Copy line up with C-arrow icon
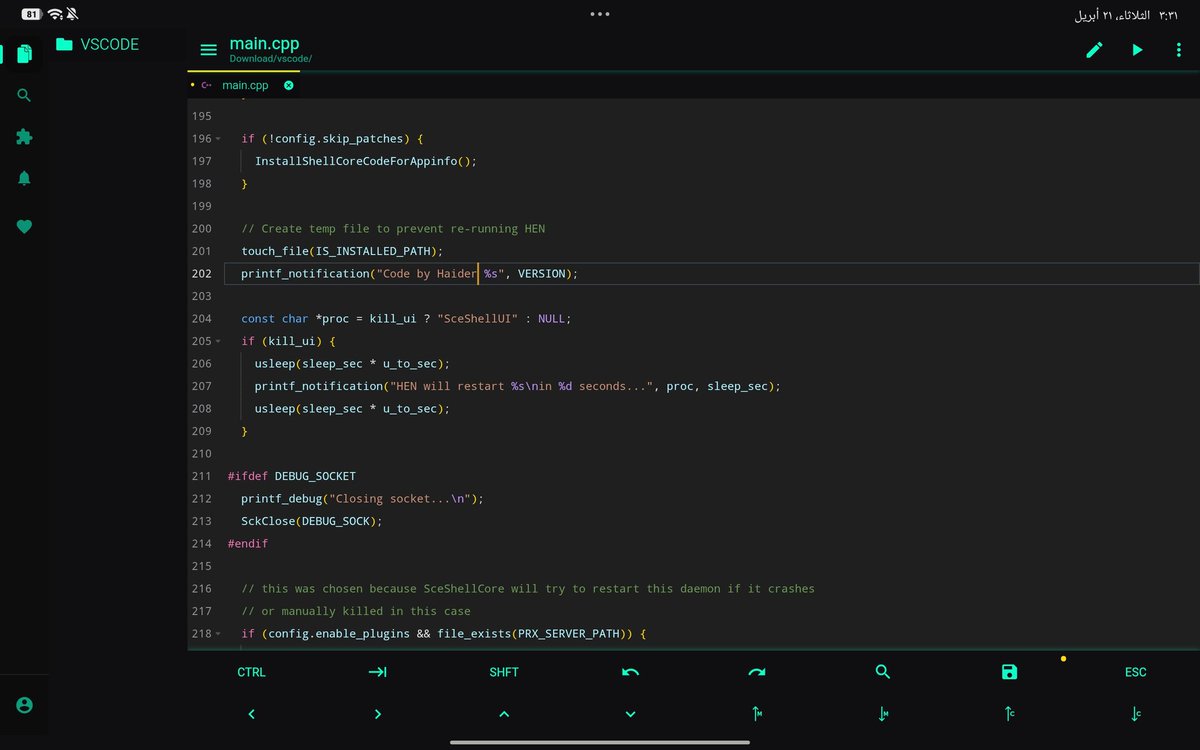 (x=1009, y=714)
